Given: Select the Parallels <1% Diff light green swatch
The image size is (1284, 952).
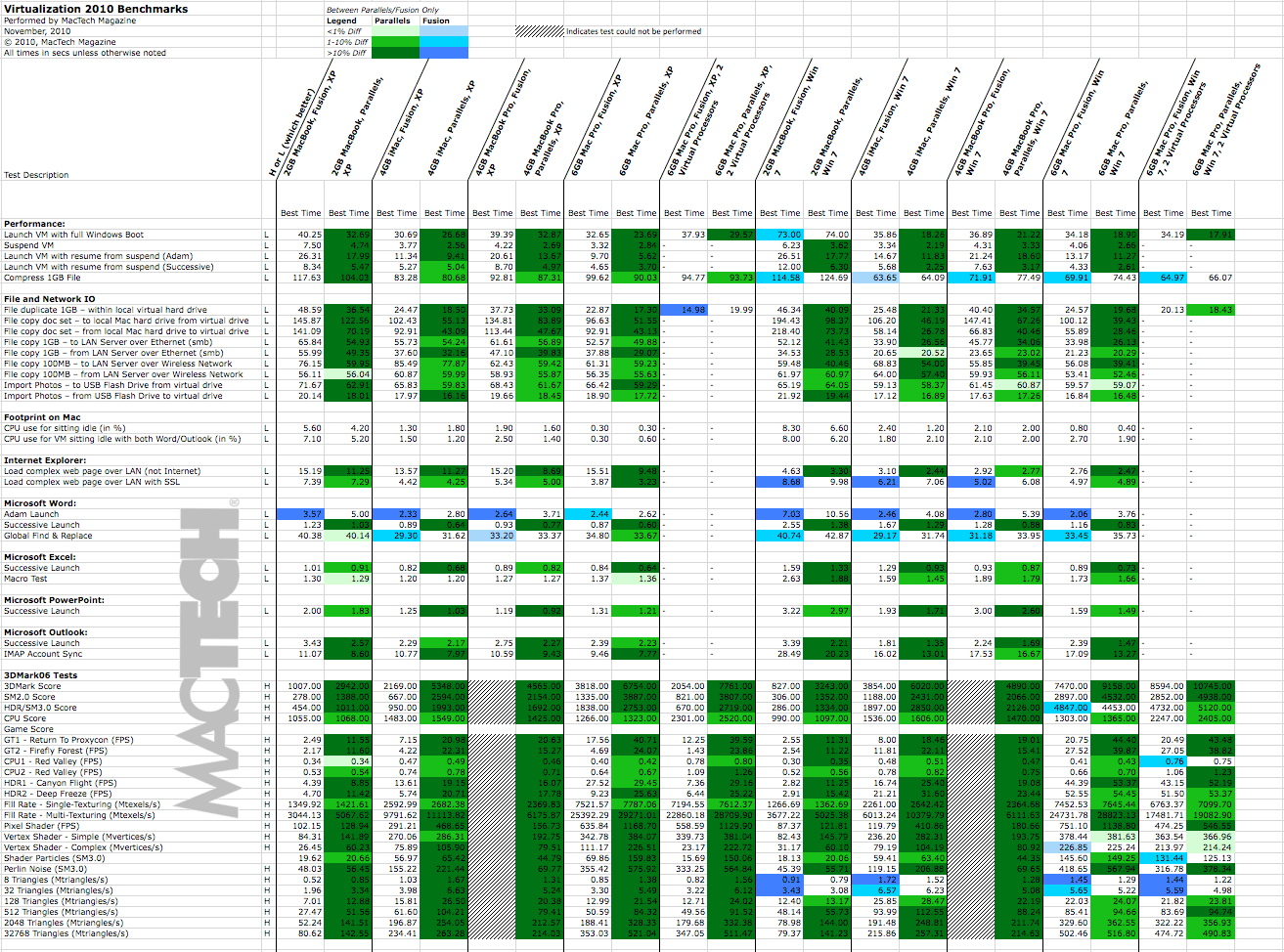Looking at the screenshot, I should (x=395, y=31).
